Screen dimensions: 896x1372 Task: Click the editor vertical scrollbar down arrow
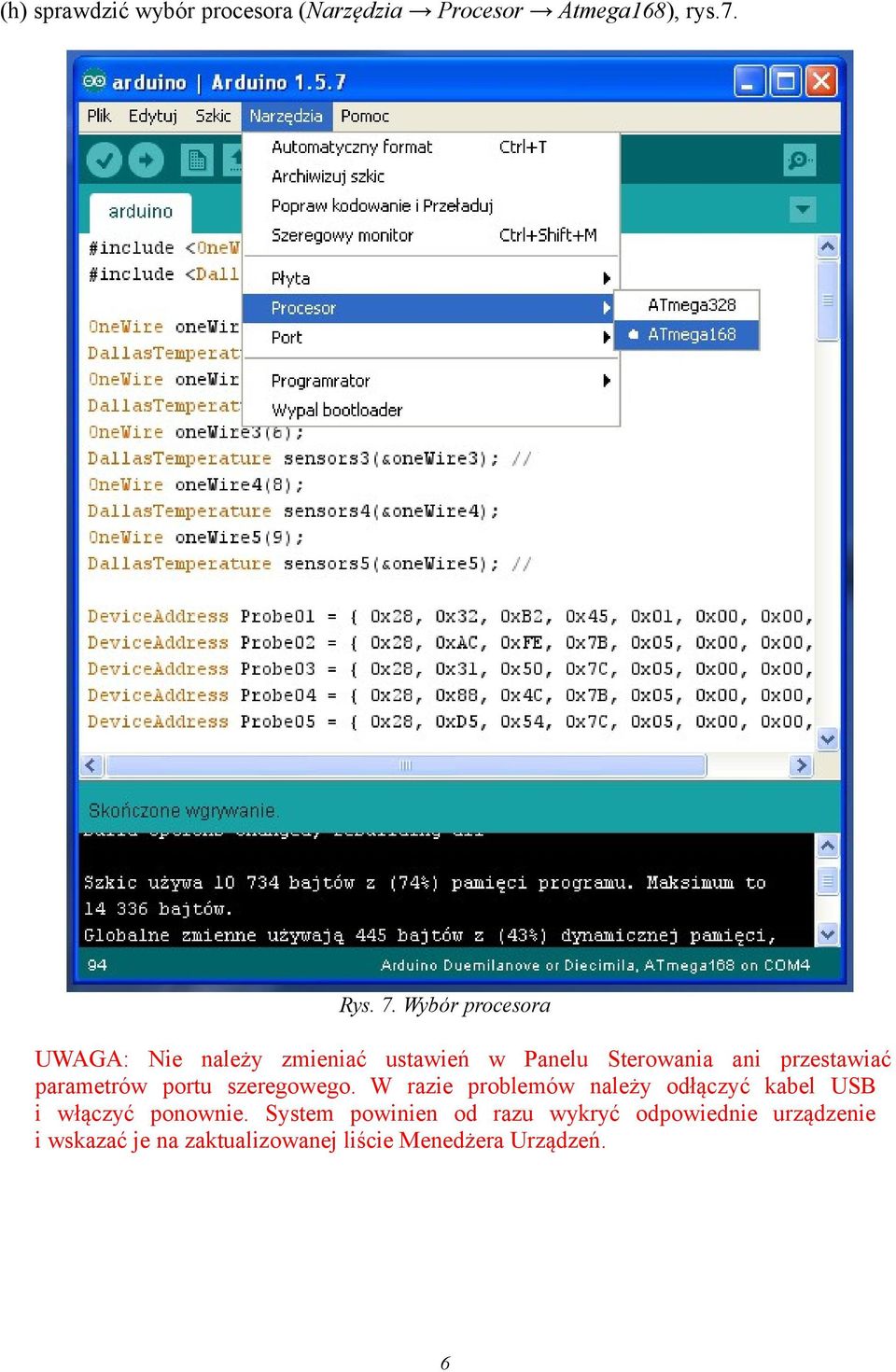click(827, 739)
